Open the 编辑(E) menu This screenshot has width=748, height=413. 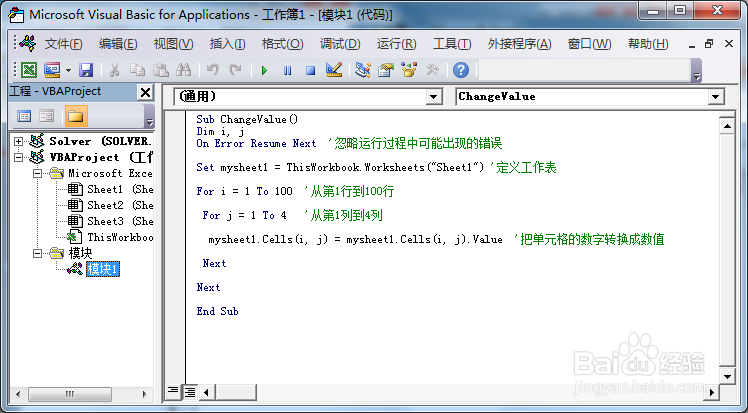click(118, 44)
